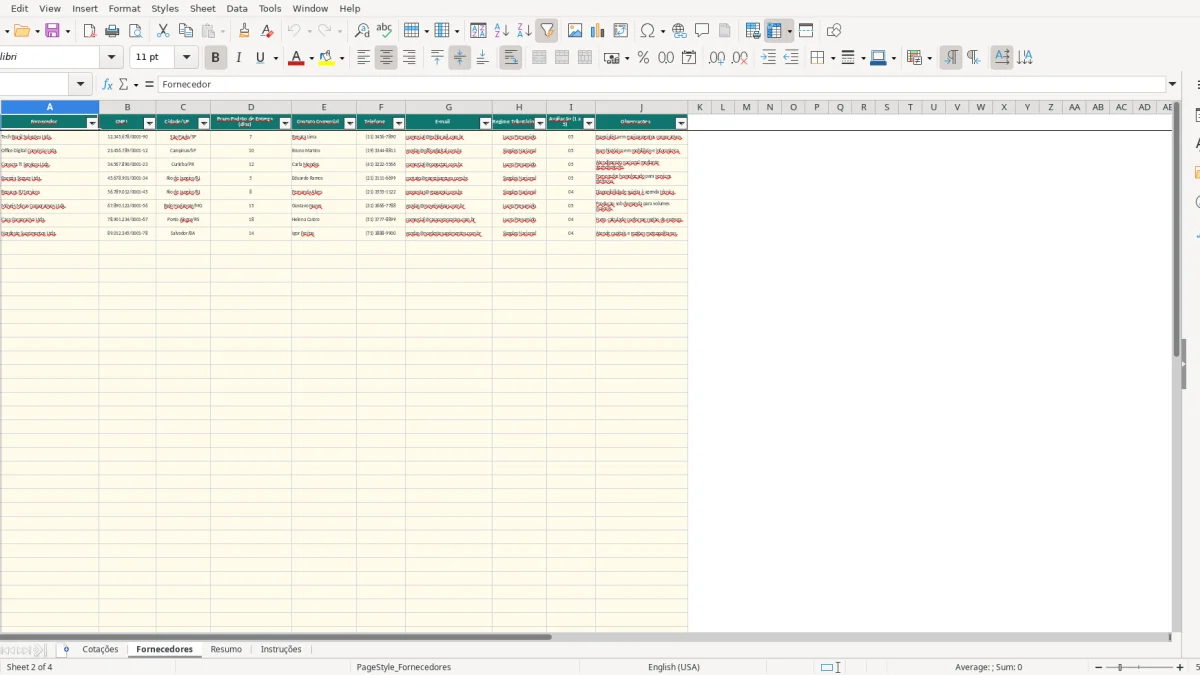Open Function Wizard fx
The image size is (1200, 675).
click(107, 85)
